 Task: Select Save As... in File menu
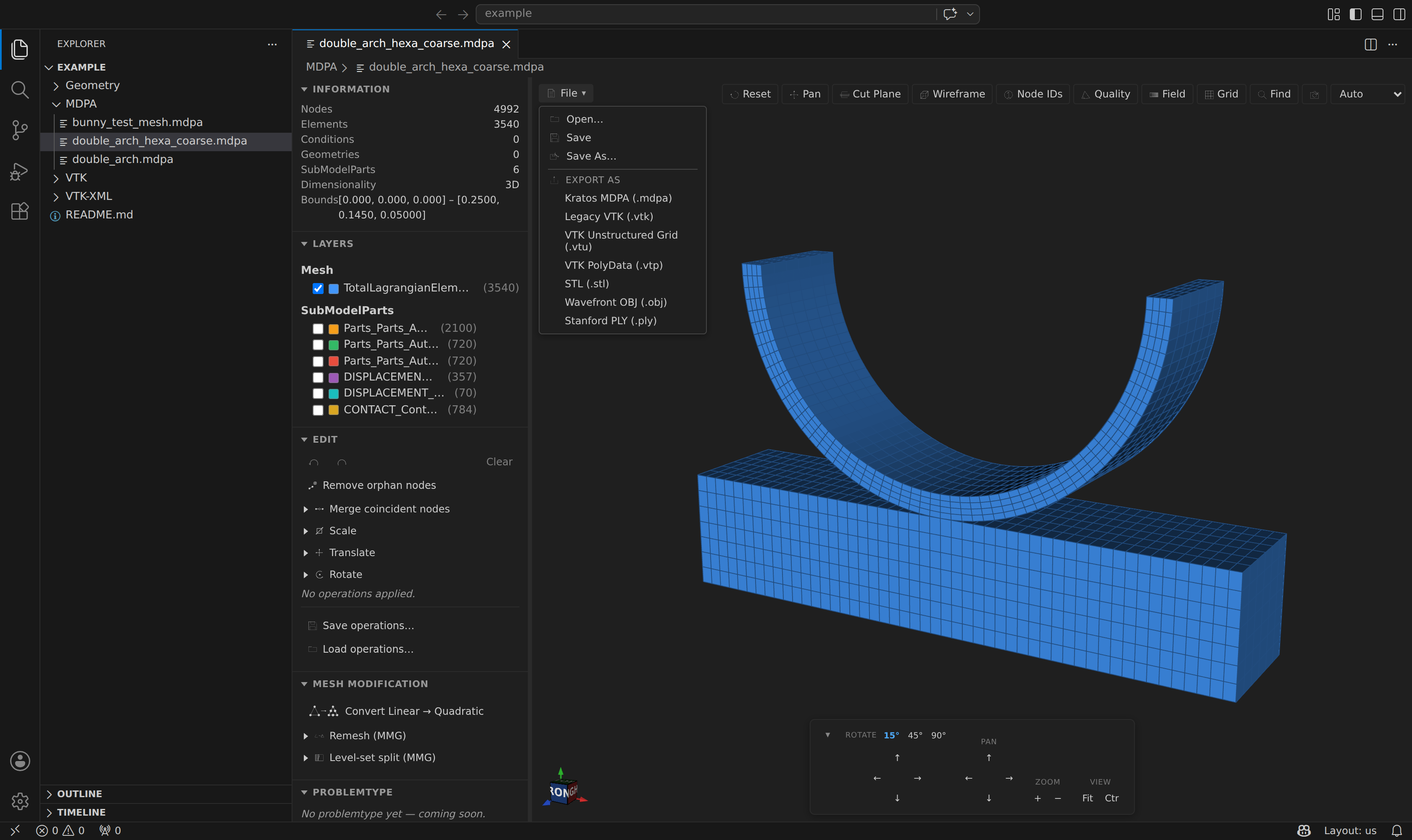coord(591,156)
